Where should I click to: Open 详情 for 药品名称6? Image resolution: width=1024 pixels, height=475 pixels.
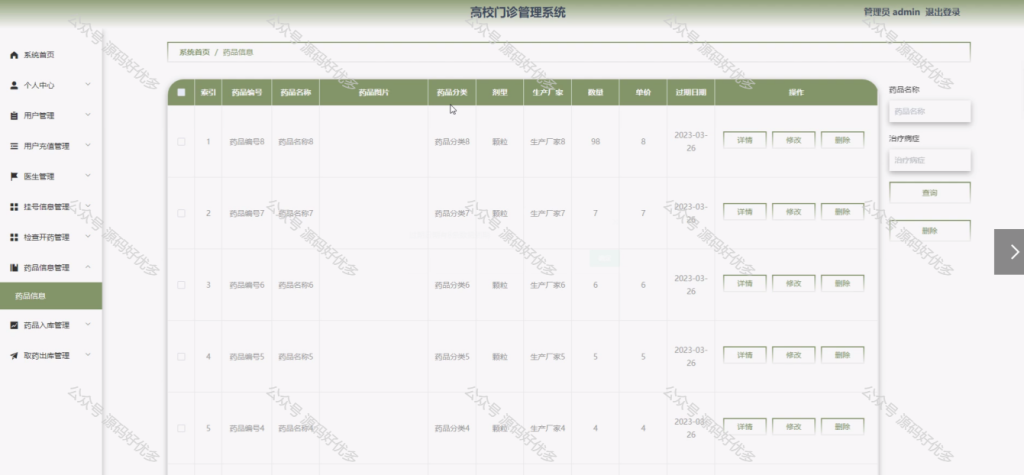click(x=744, y=284)
